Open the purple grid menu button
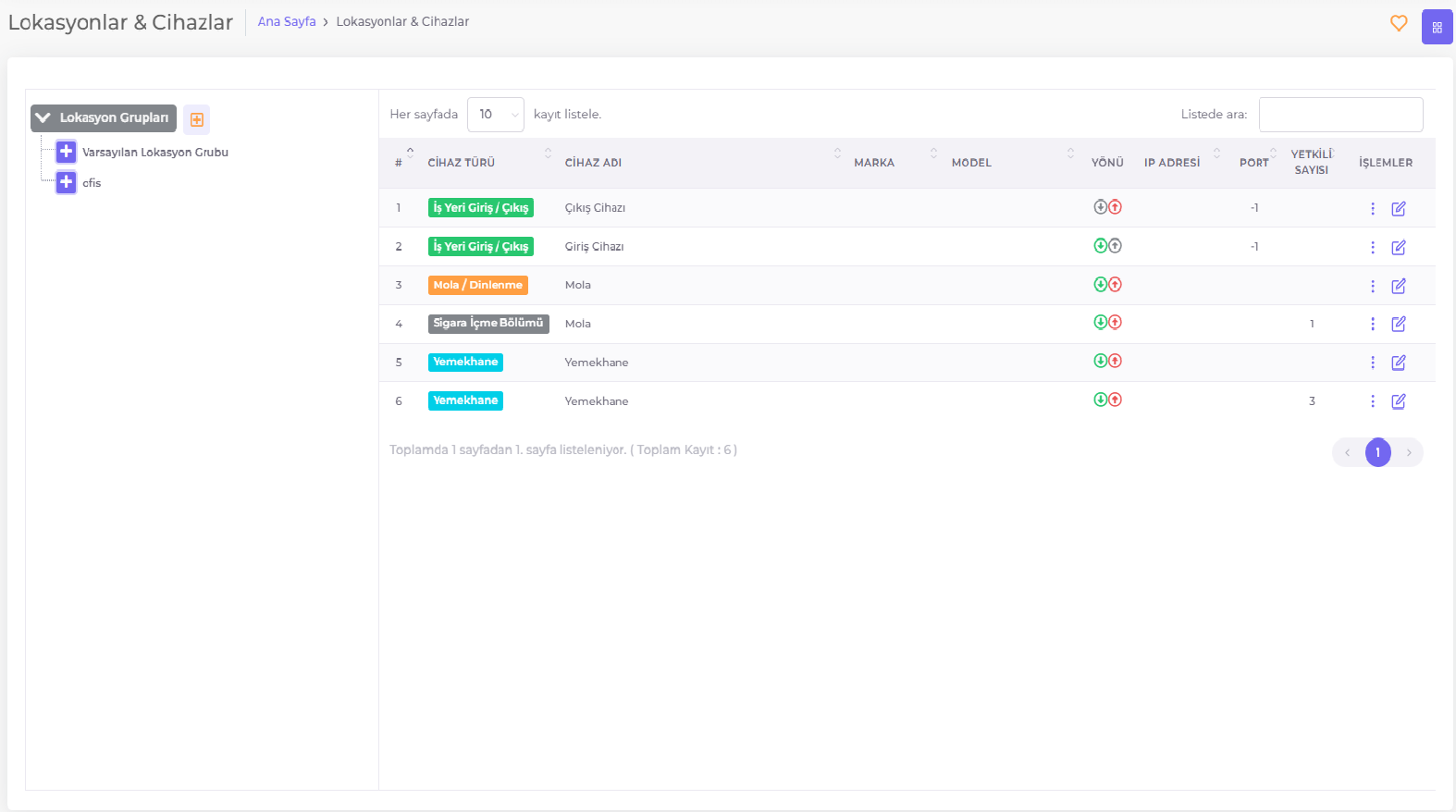This screenshot has width=1456, height=812. 1437,27
